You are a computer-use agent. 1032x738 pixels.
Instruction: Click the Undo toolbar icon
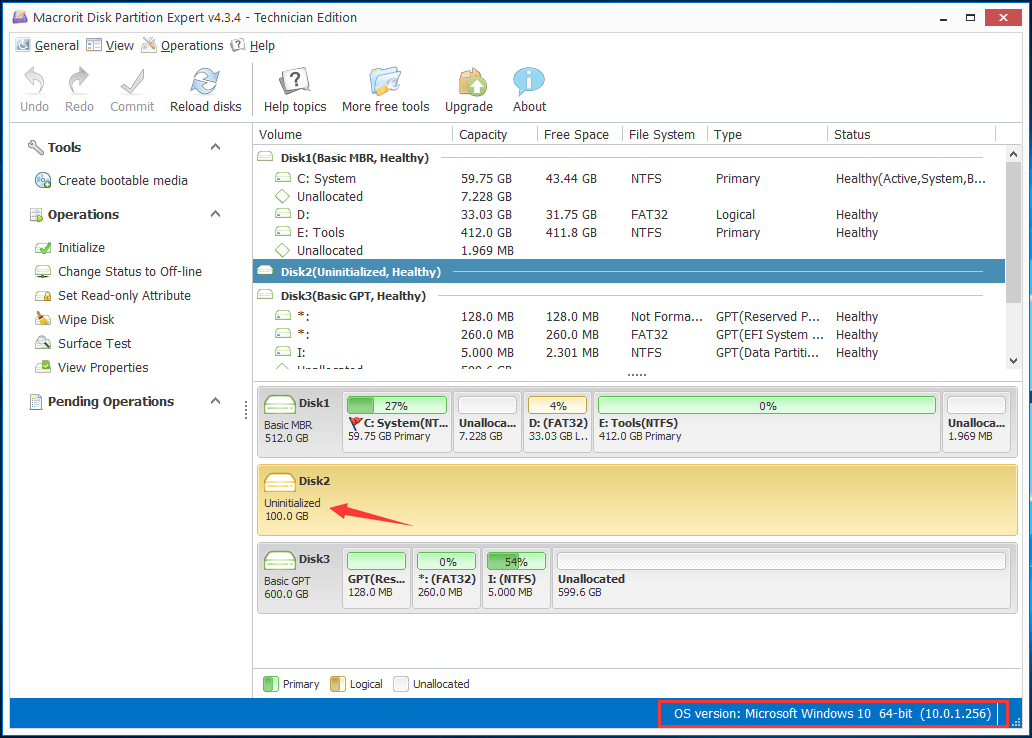coord(34,82)
